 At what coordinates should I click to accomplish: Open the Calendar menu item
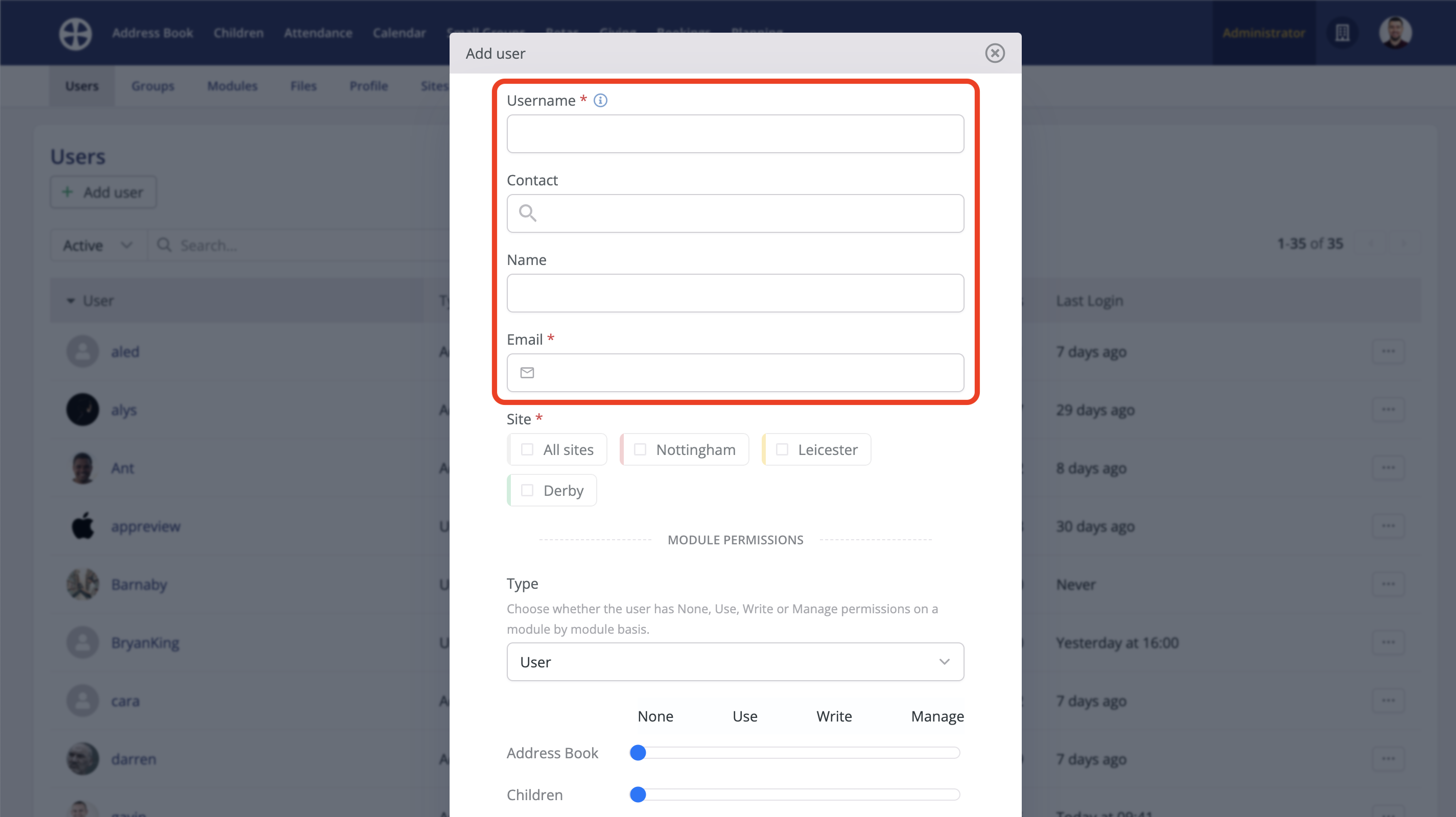click(400, 32)
